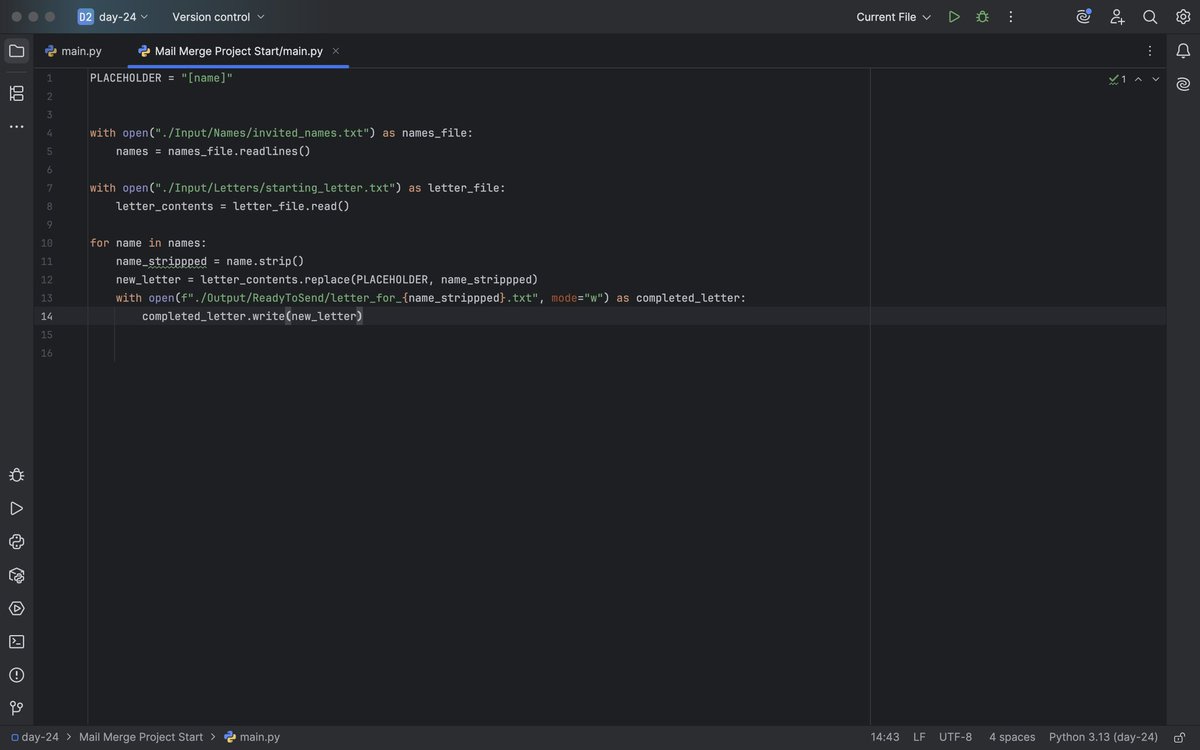Screen dimensions: 1200x750
Task: Click main.py breadcrumb in status bar
Action: (252, 737)
